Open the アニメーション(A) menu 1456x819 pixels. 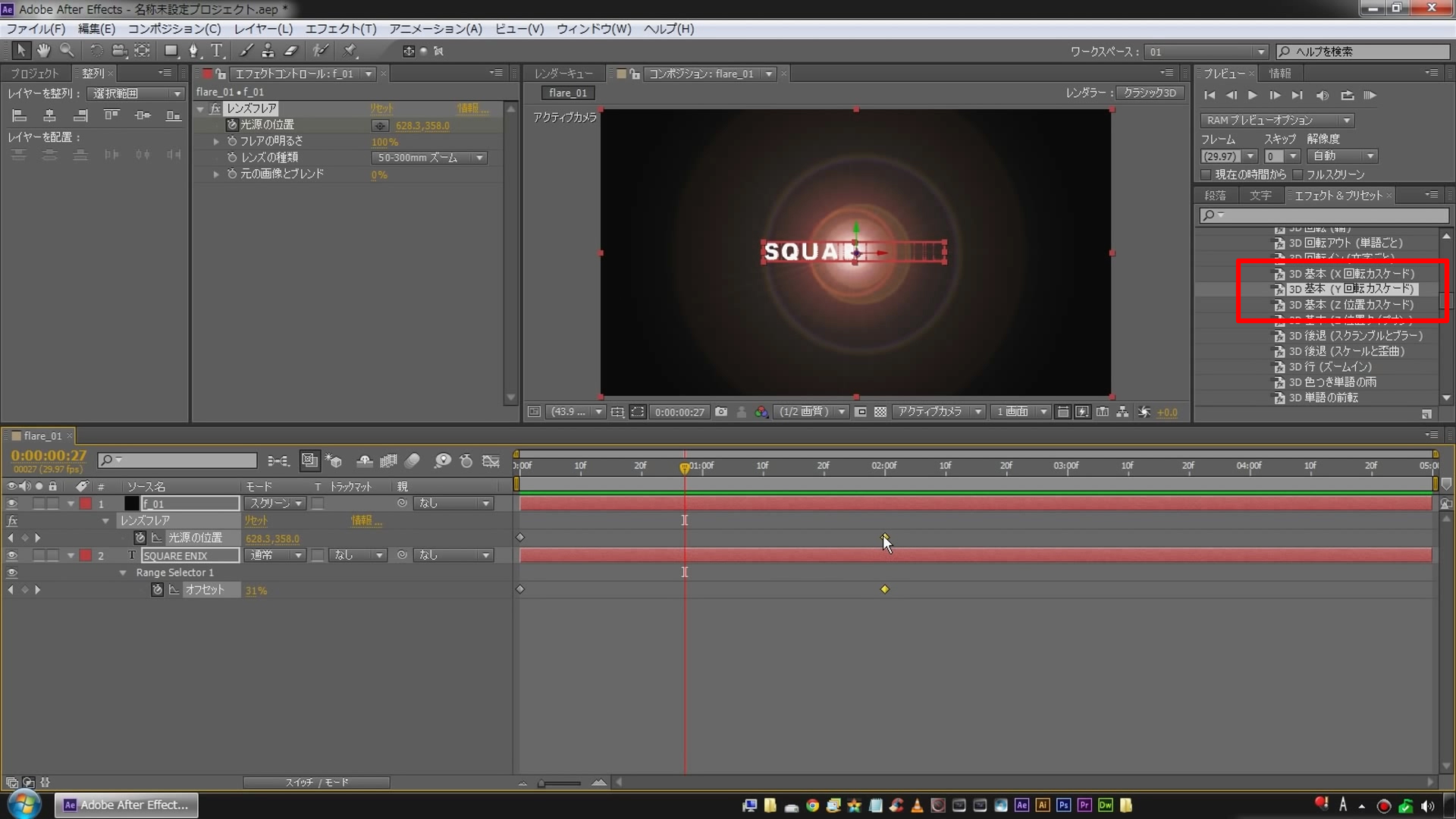(x=435, y=29)
